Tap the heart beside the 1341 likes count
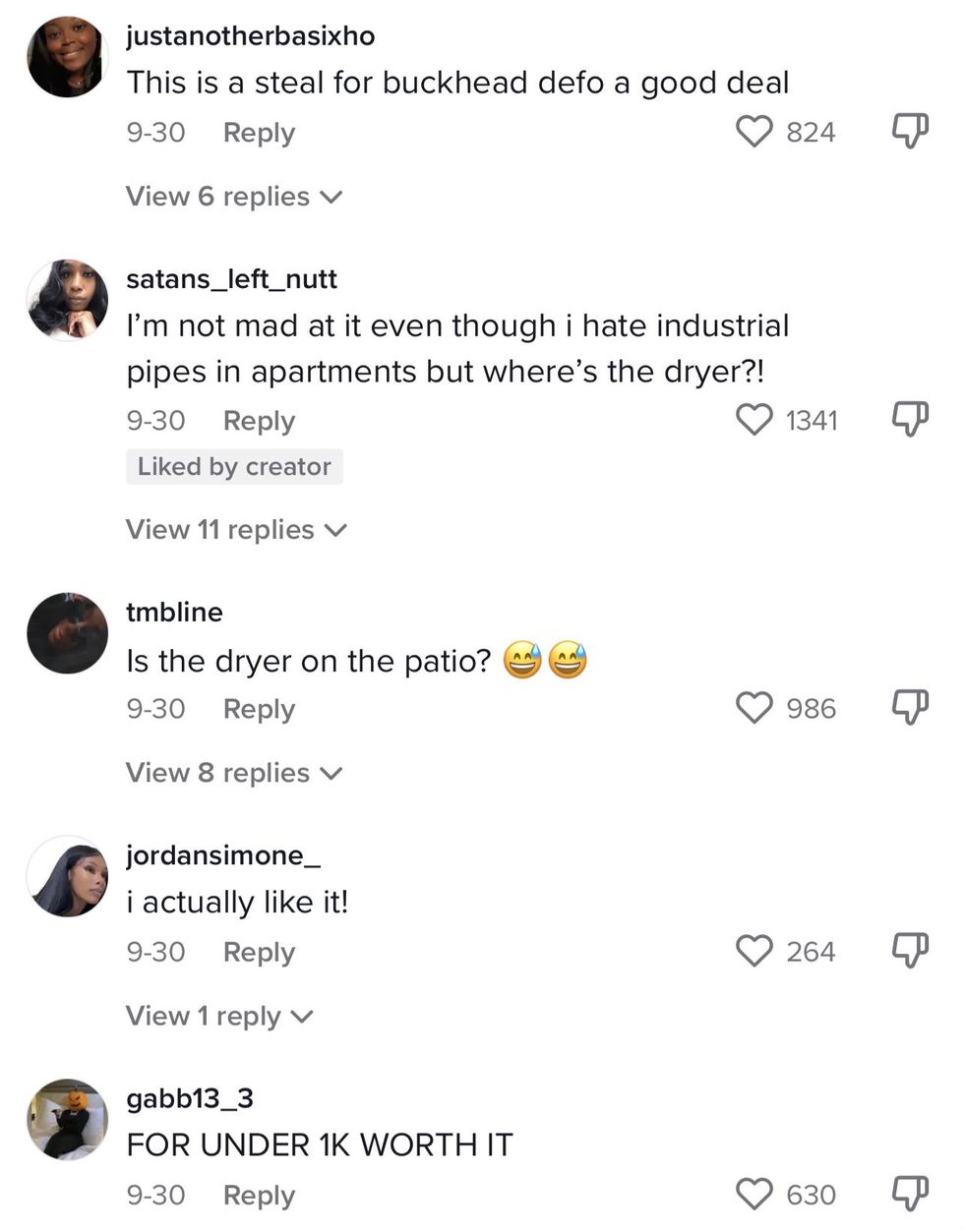Image resolution: width=964 pixels, height=1232 pixels. pos(754,420)
